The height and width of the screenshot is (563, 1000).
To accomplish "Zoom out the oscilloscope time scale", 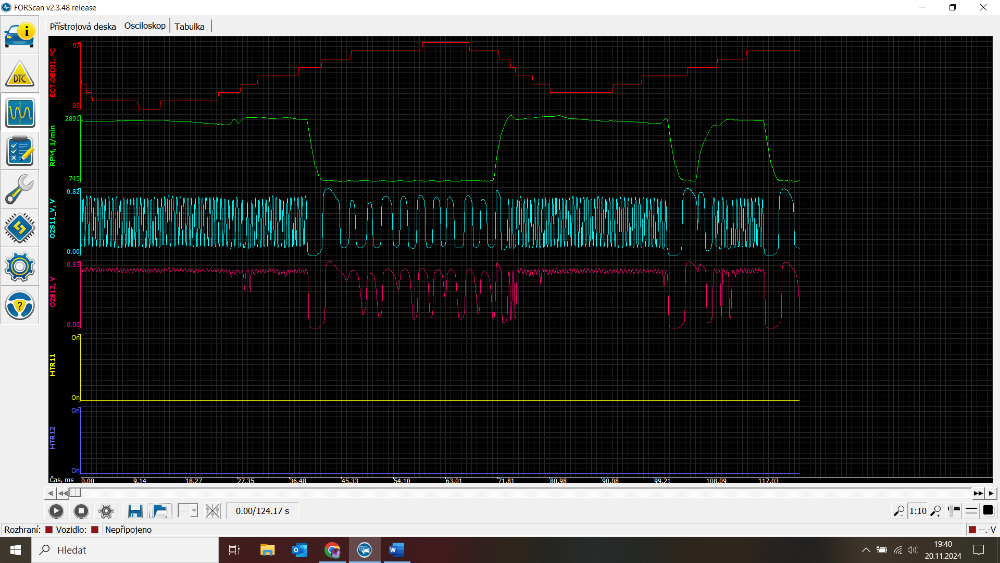I will tap(899, 511).
